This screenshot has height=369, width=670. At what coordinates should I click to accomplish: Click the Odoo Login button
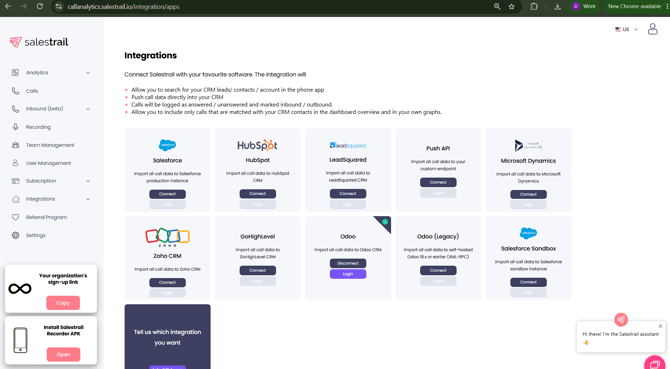click(348, 274)
